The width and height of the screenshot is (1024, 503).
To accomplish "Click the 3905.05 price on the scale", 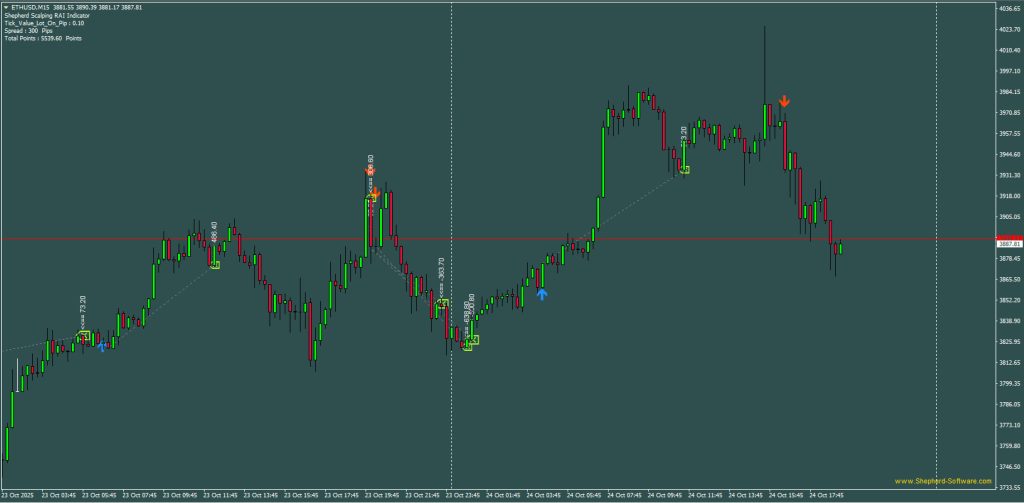I will 1009,217.
